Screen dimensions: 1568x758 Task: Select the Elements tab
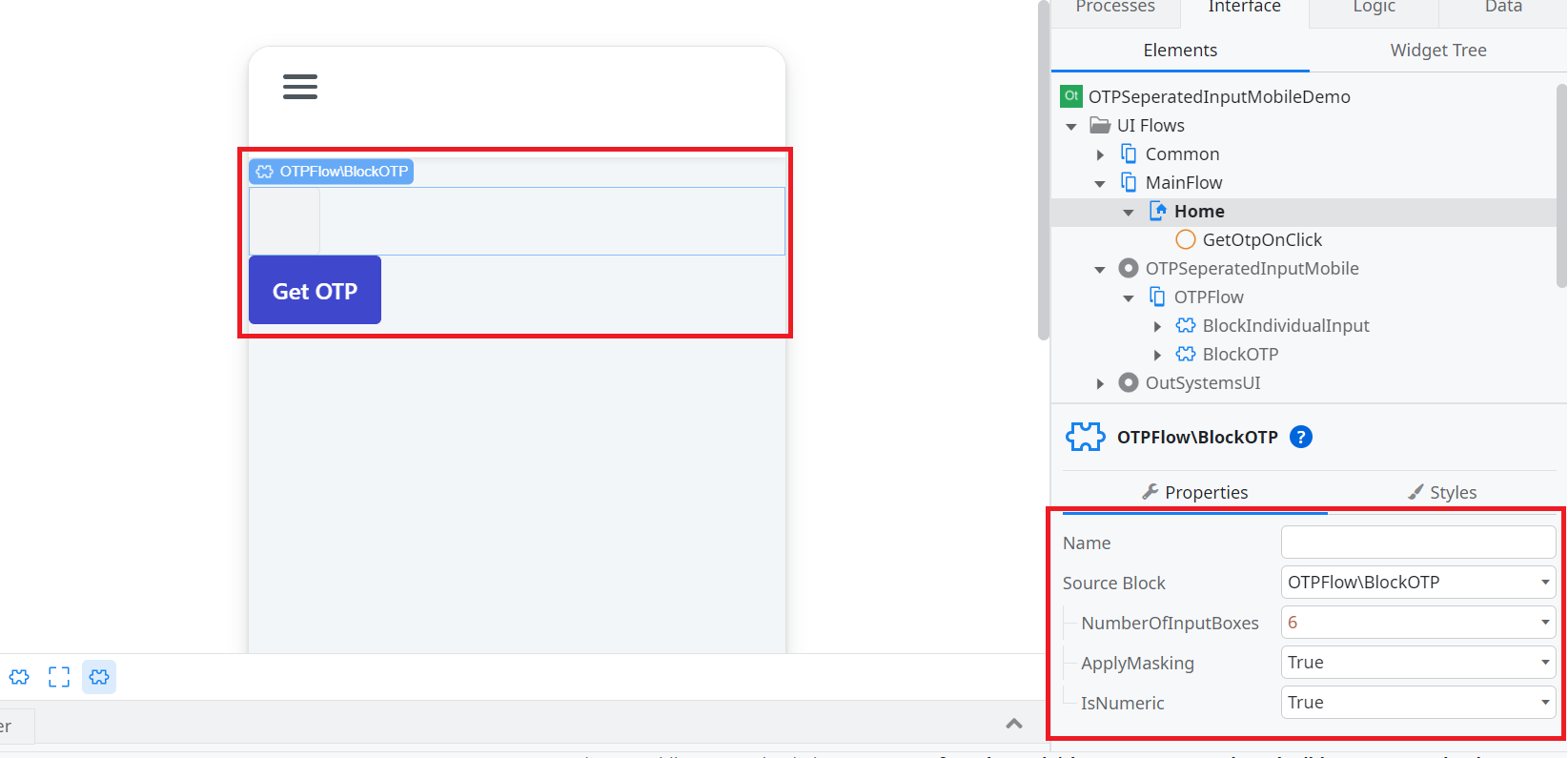point(1180,51)
